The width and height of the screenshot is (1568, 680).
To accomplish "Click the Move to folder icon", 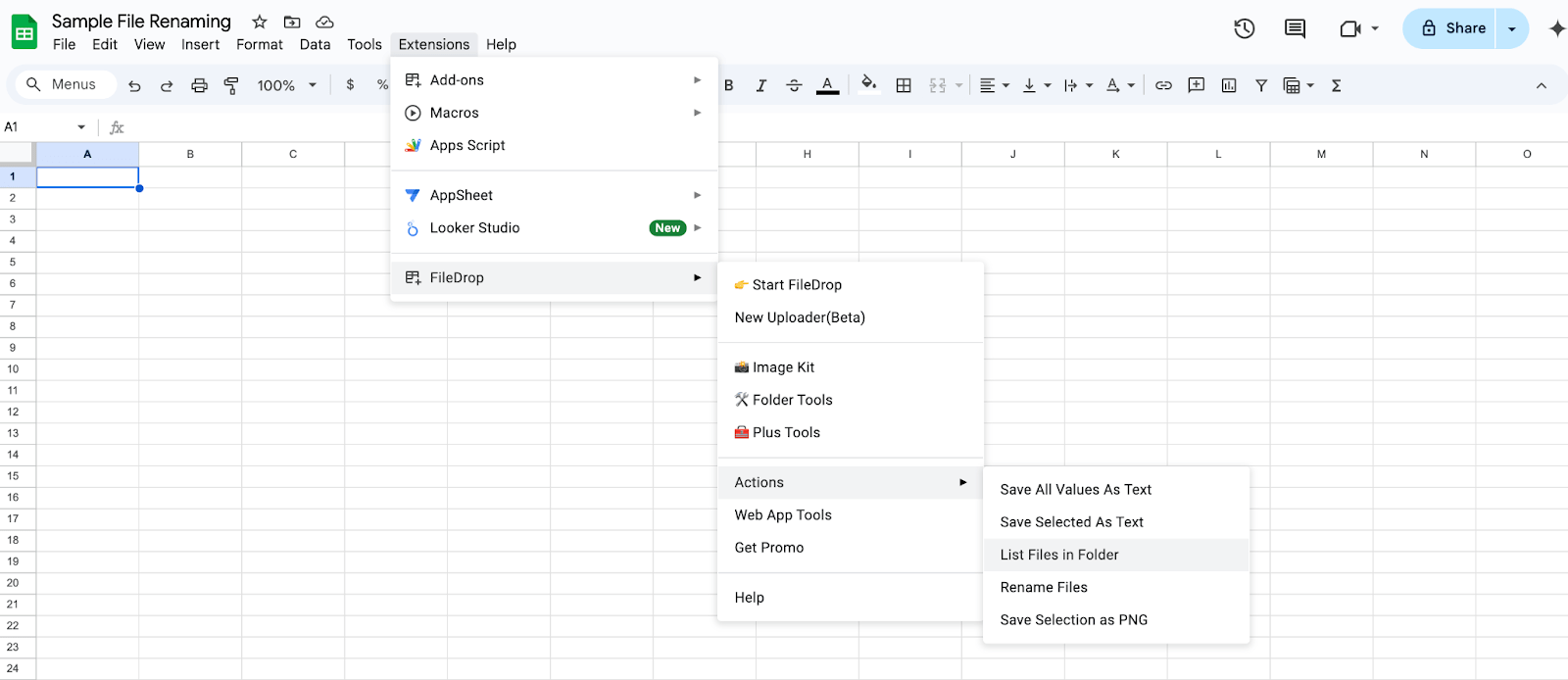I will click(x=292, y=22).
